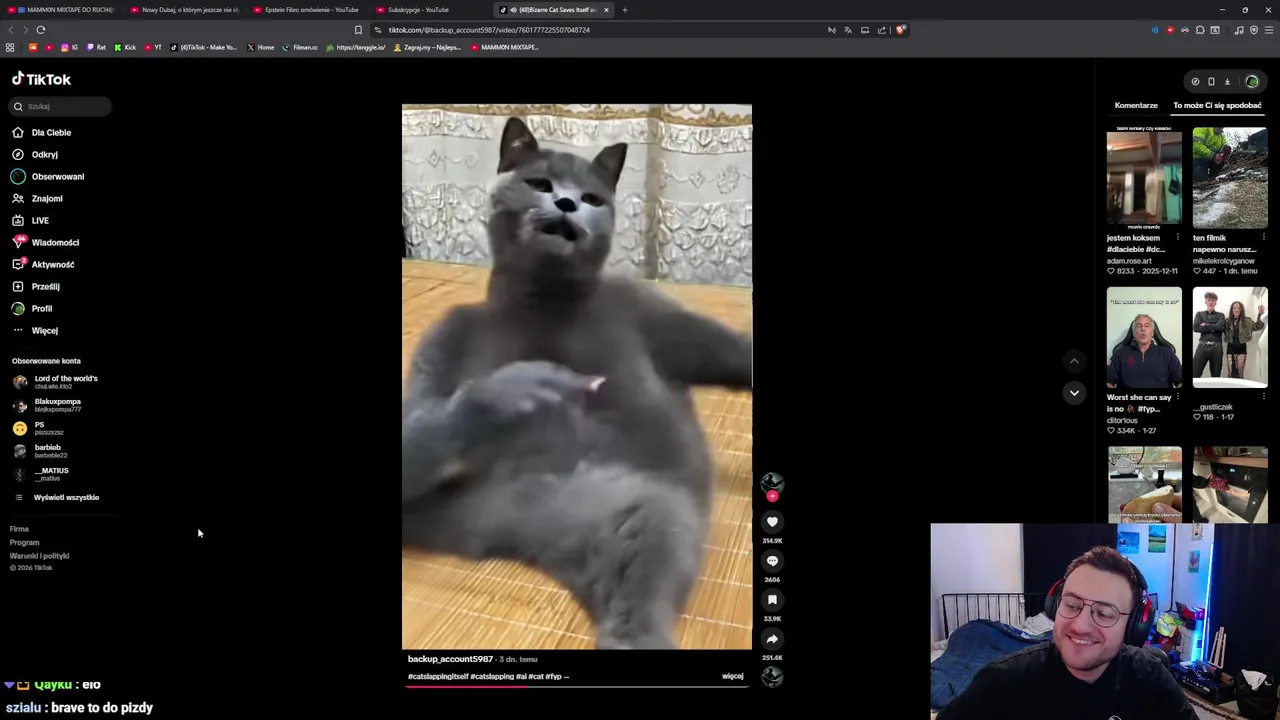The height and width of the screenshot is (720, 1280).
Task: Open Lord of the world's account
Action: (x=55, y=382)
